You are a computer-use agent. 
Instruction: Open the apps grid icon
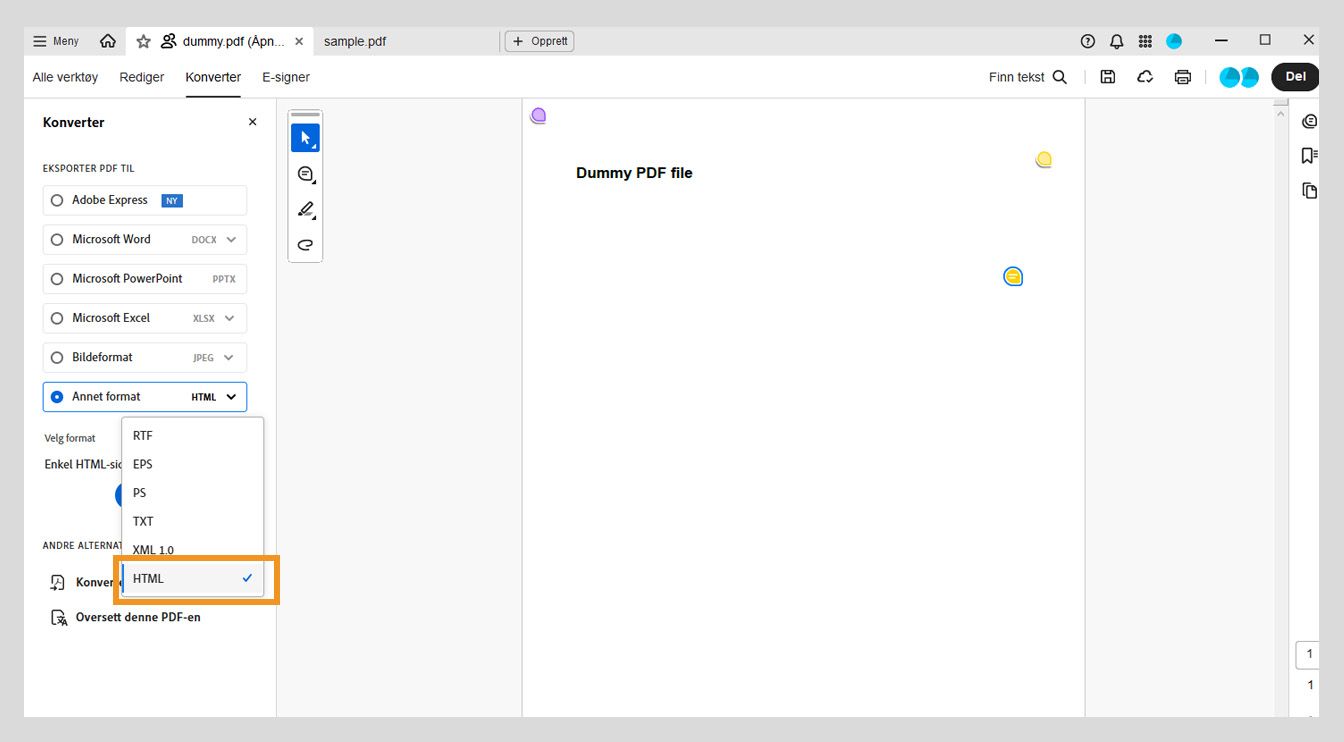click(1146, 41)
